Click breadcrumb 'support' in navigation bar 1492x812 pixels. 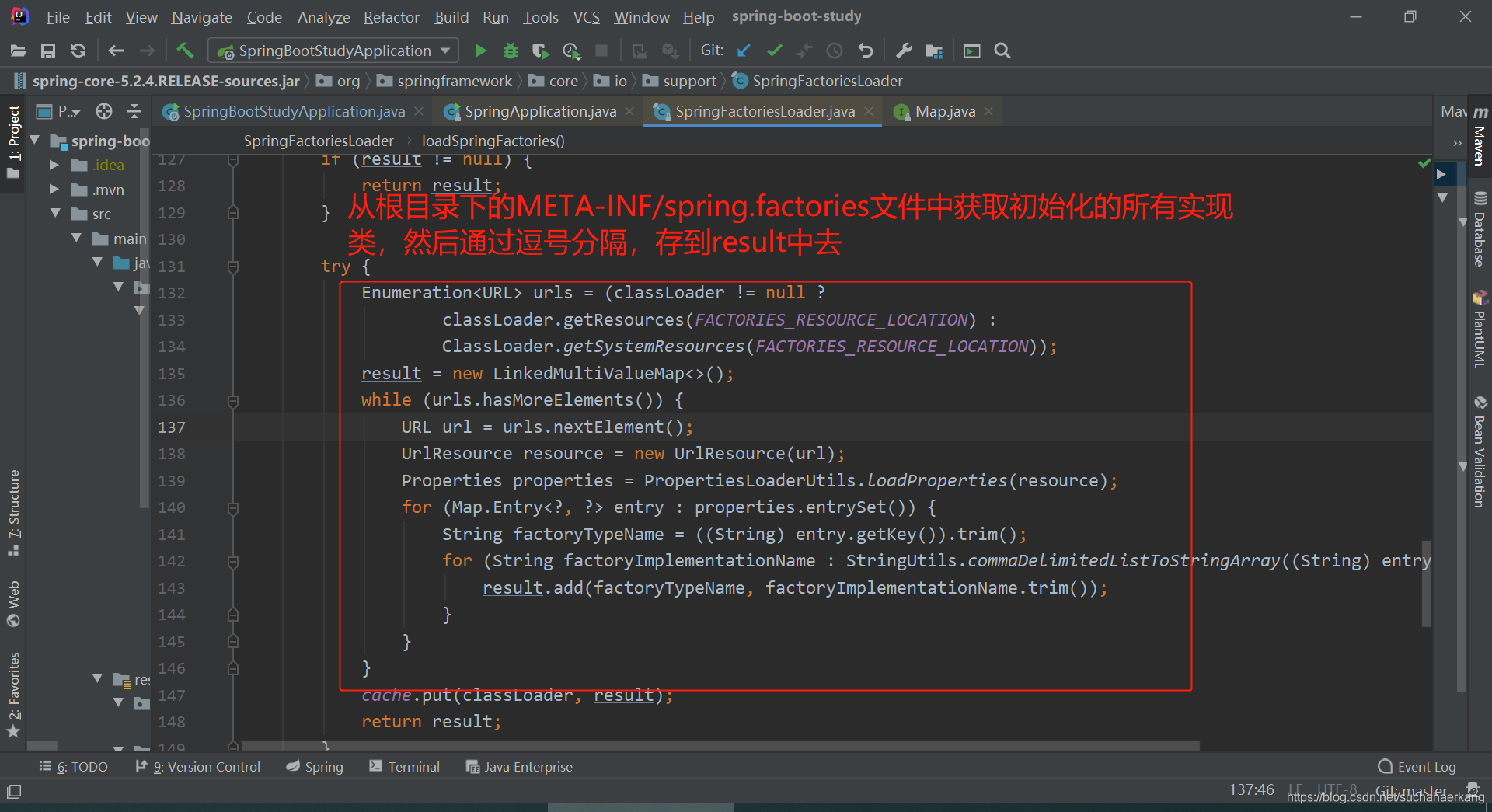pos(689,82)
